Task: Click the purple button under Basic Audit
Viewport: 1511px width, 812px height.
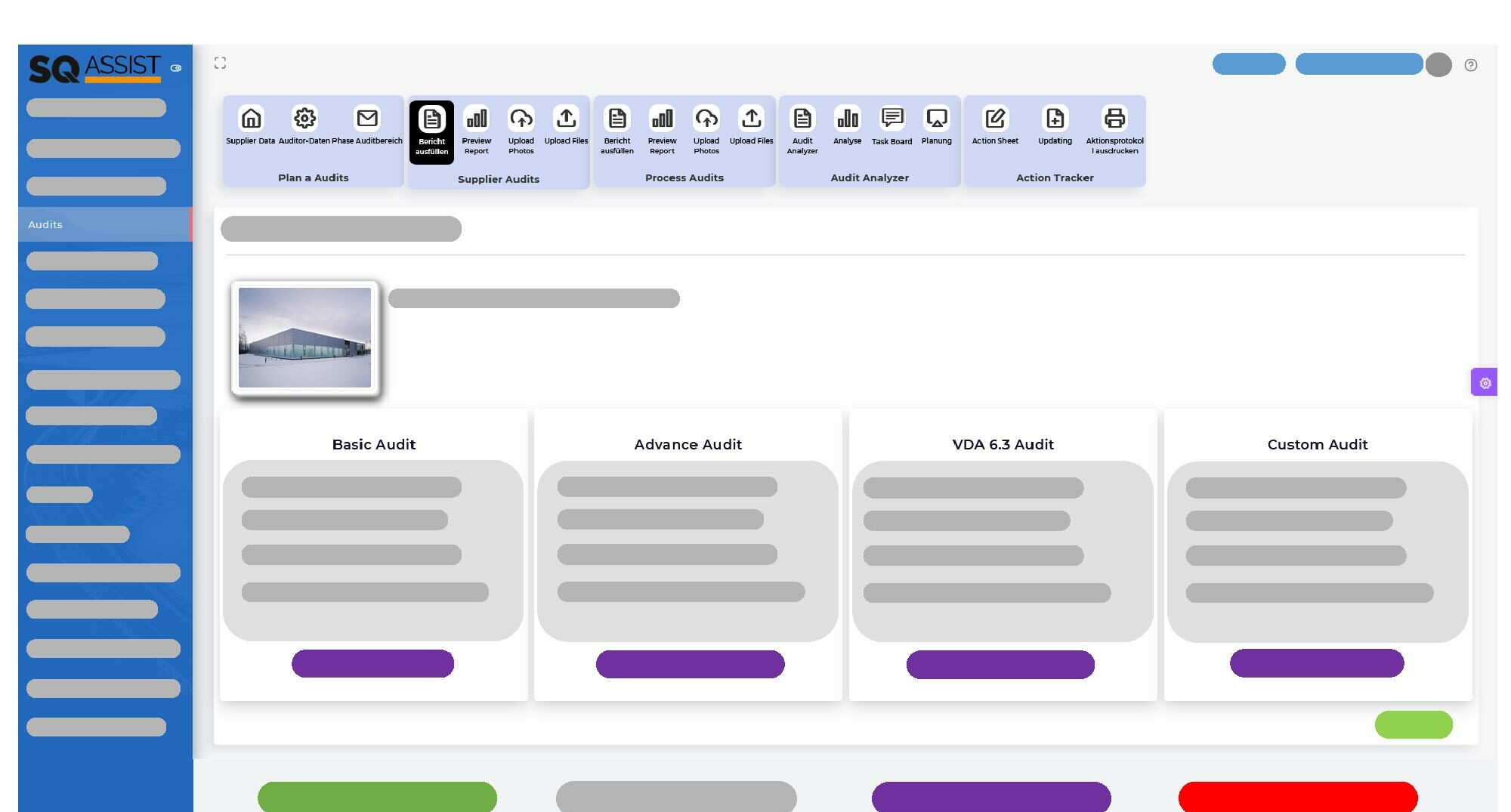Action: click(x=372, y=663)
